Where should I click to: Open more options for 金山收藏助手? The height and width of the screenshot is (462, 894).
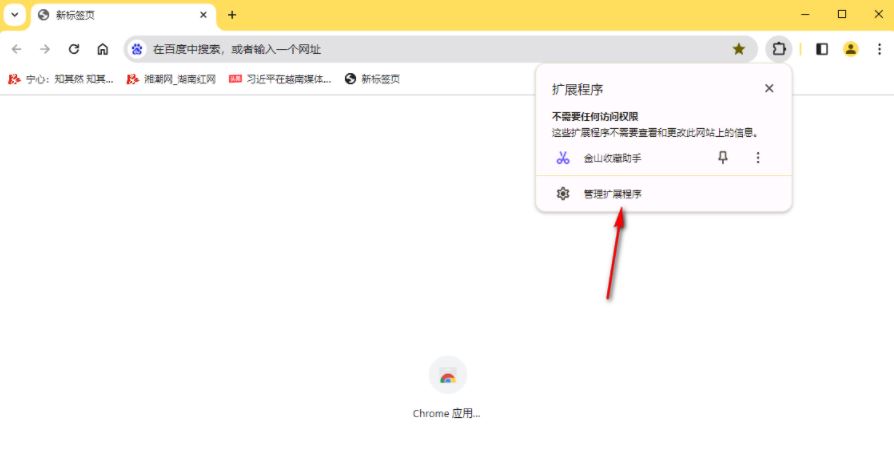click(758, 157)
